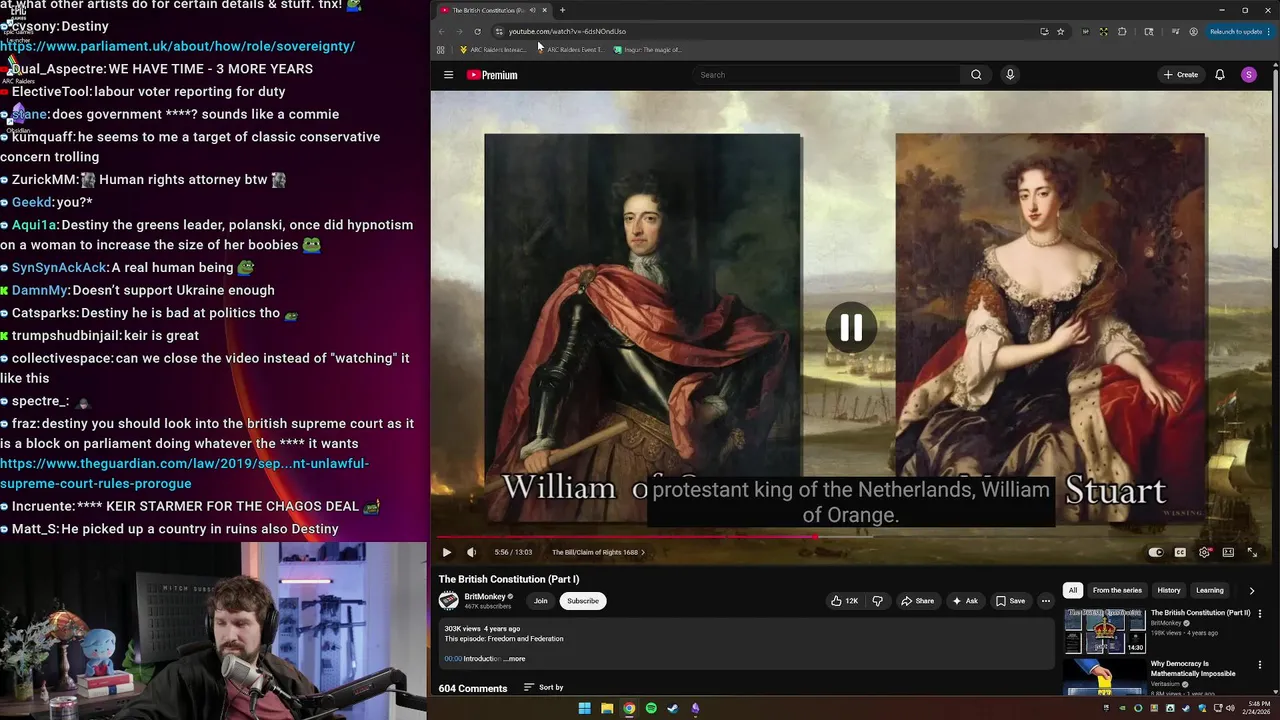Image resolution: width=1280 pixels, height=720 pixels.
Task: Play the video from the player bar
Action: point(447,552)
